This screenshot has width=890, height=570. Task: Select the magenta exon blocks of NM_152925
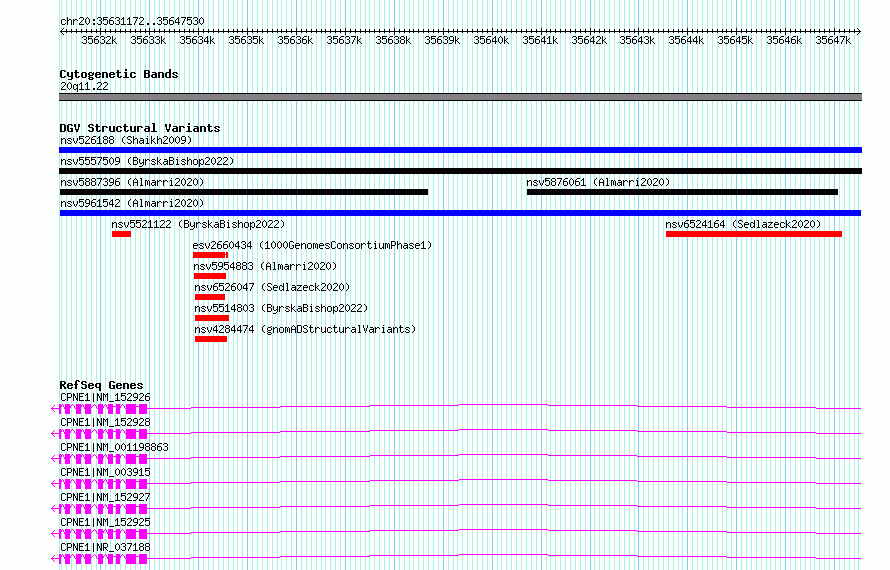[x=103, y=534]
